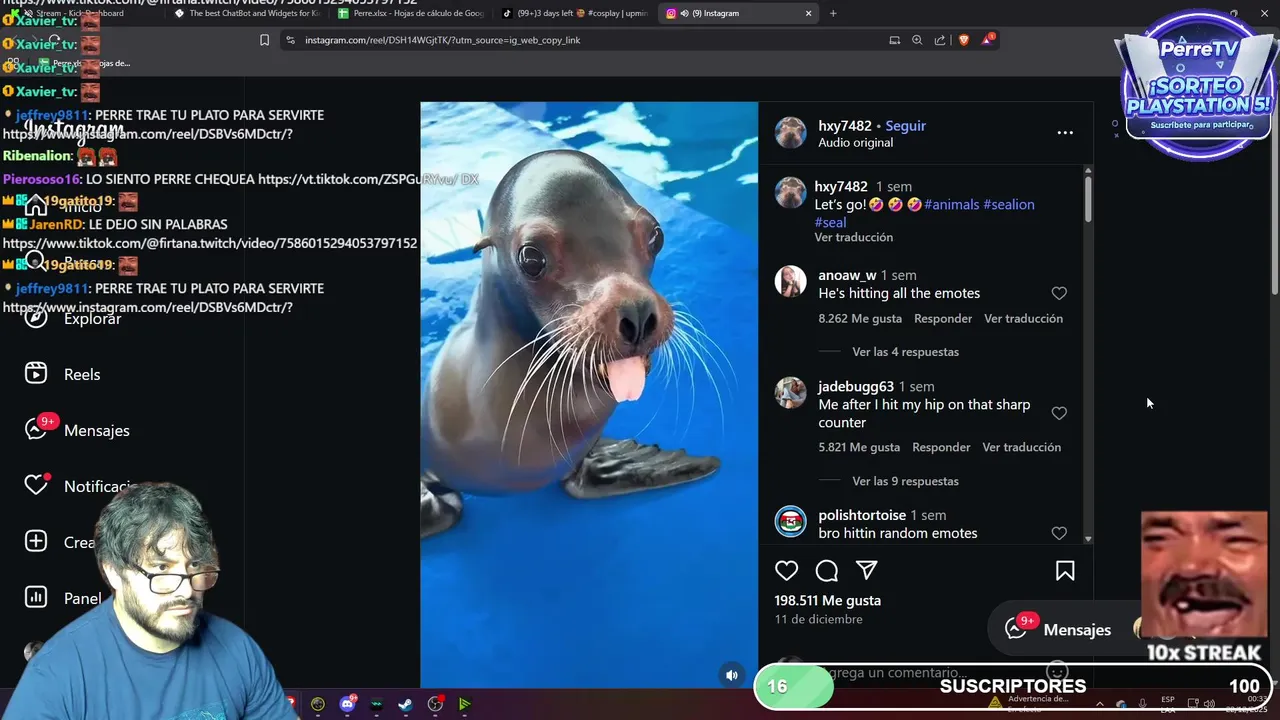Switch to The best ChatBot and Widgets tab

[247, 13]
